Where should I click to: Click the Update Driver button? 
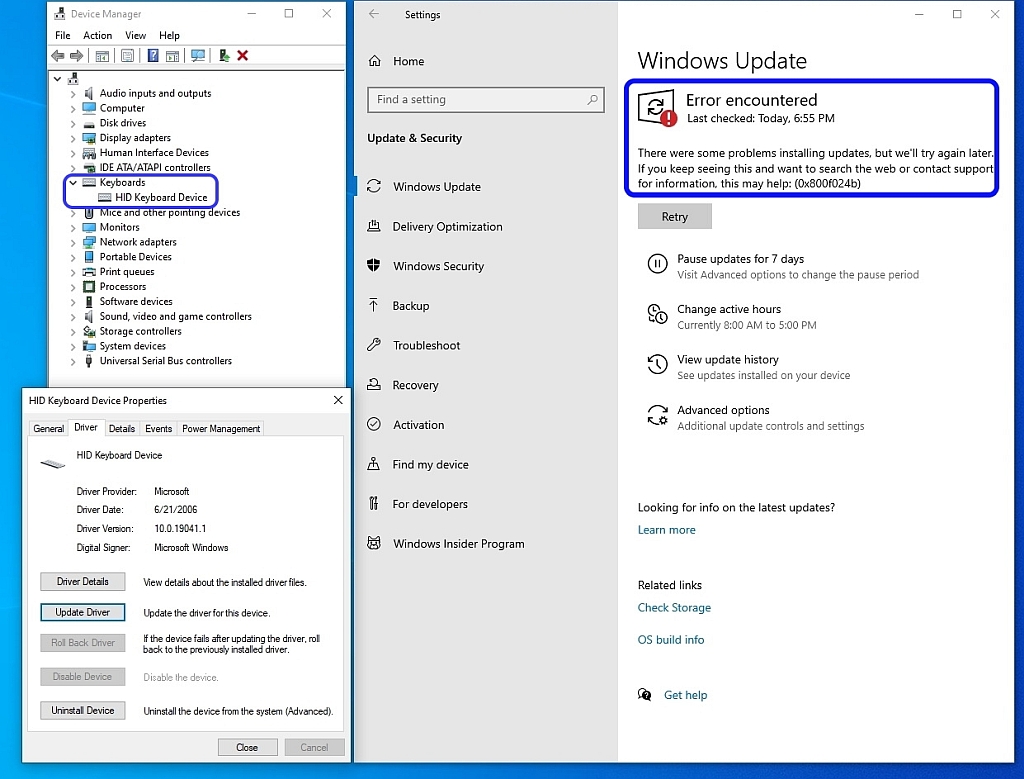point(83,612)
